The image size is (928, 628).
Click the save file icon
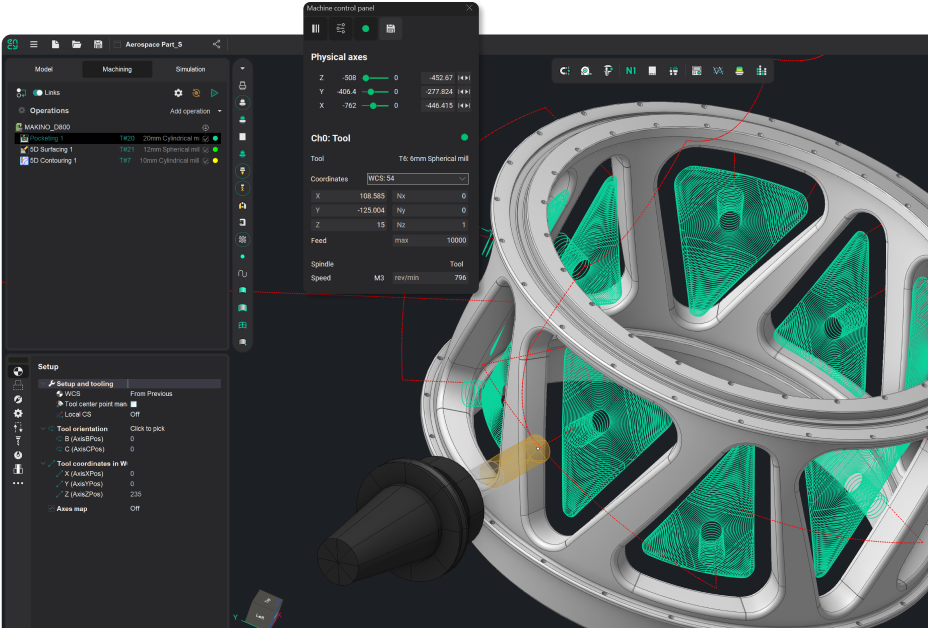click(97, 44)
